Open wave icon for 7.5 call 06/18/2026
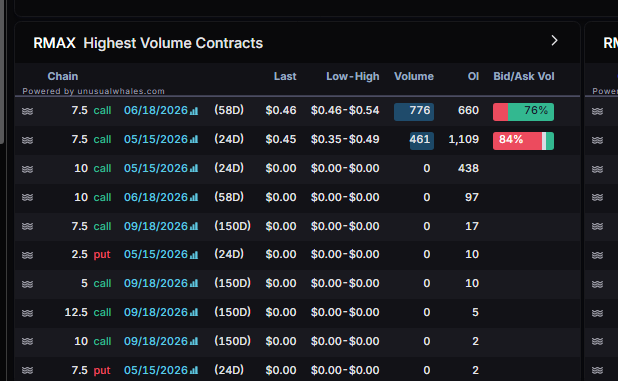The height and width of the screenshot is (381, 618). [27, 111]
